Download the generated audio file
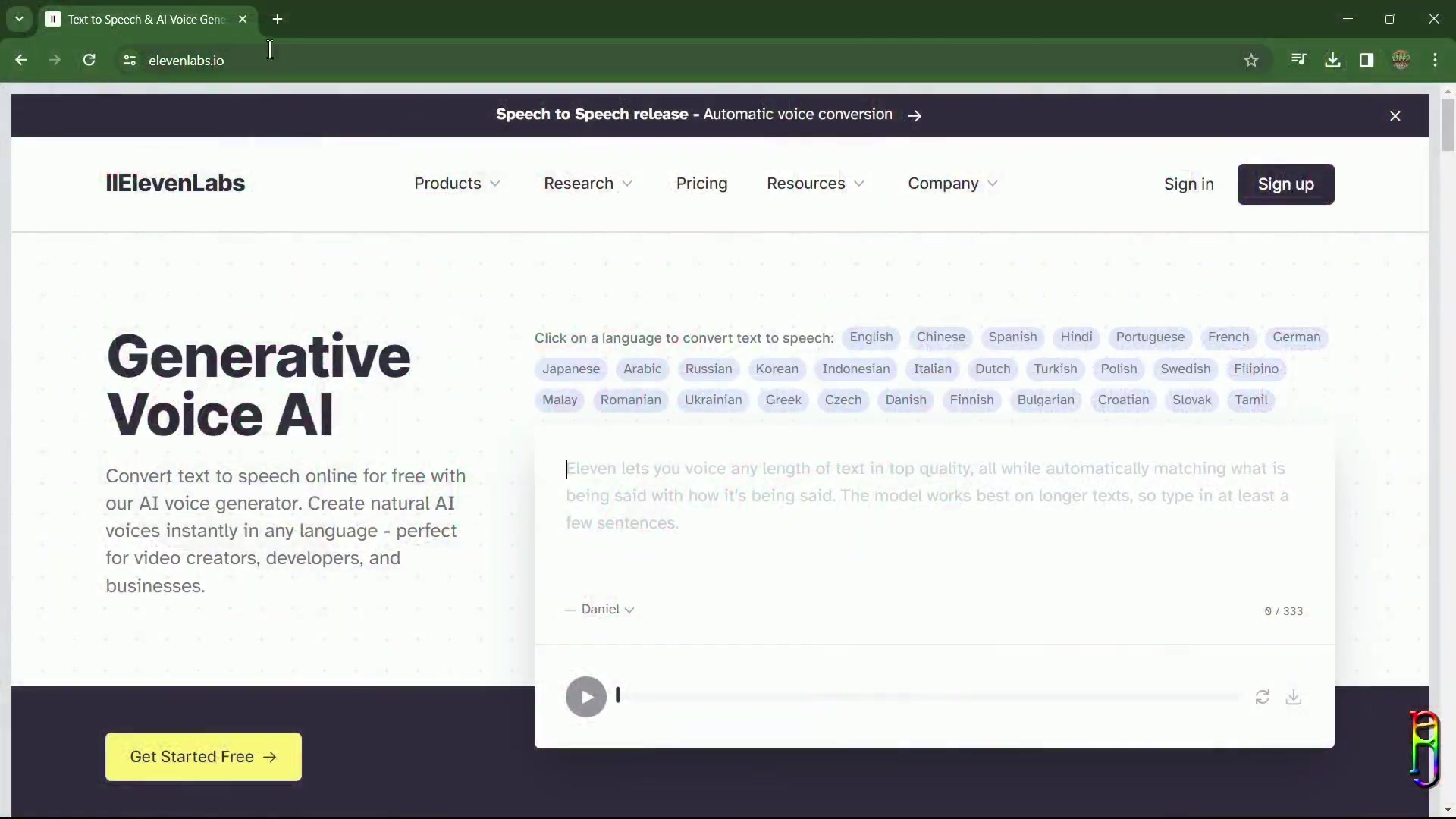Viewport: 1456px width, 819px height. coord(1294,697)
